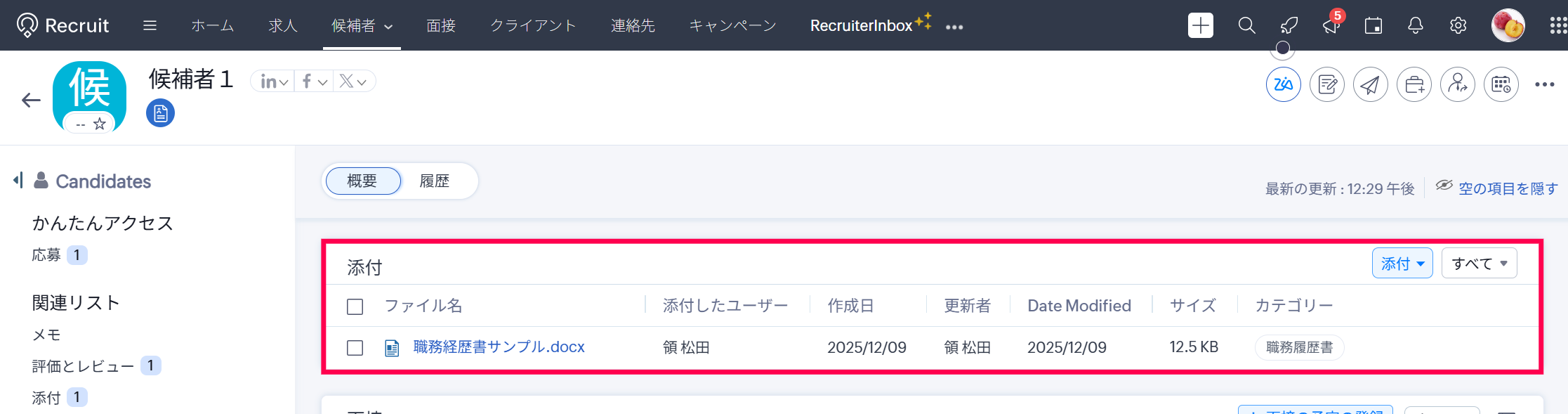Click the send email paper plane icon
This screenshot has width=1568, height=414.
click(x=1370, y=85)
